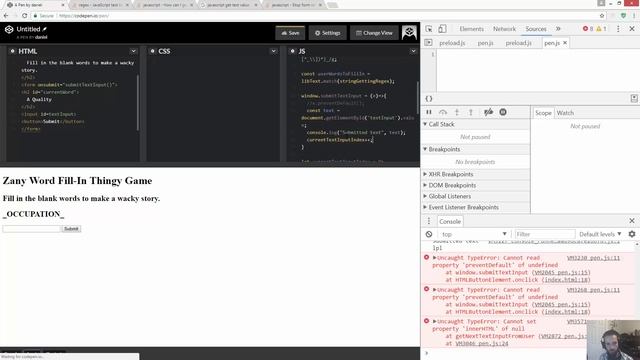The image size is (640, 360).
Task: Expand the CSS editor dropdown
Action: point(273,51)
